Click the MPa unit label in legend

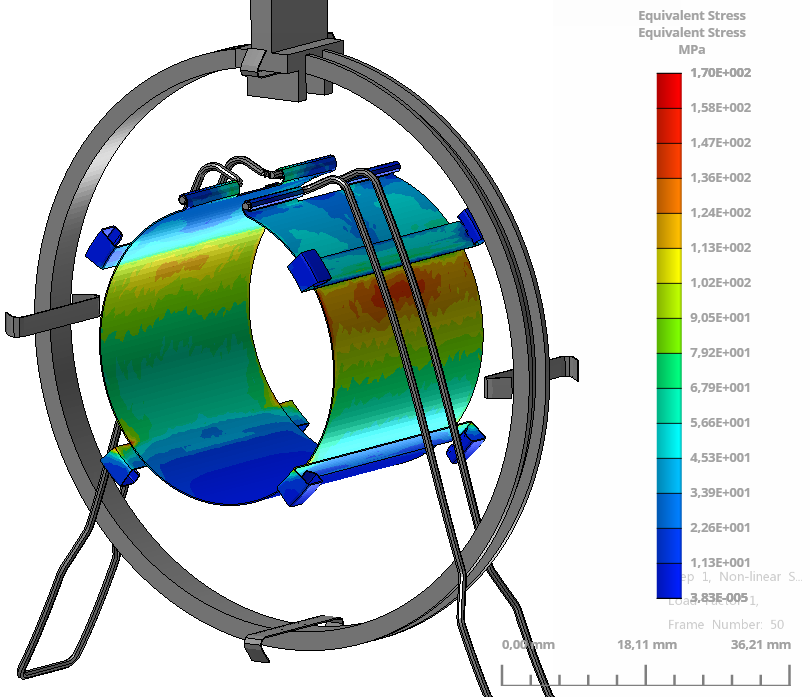point(691,50)
